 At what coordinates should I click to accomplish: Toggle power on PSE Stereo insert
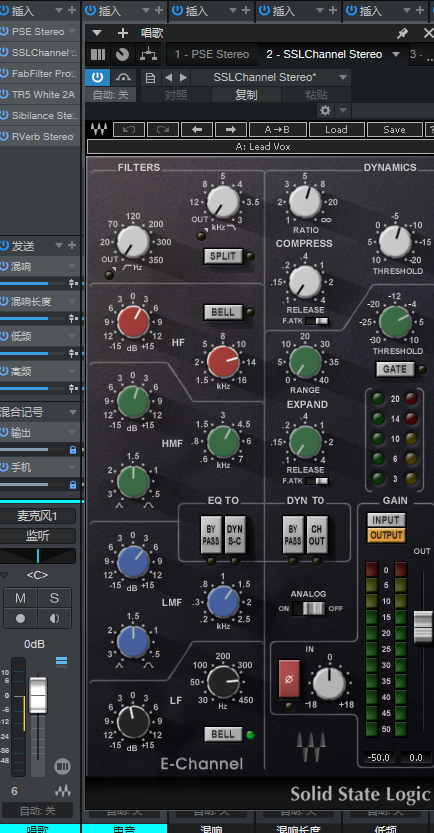pyautogui.click(x=5, y=31)
